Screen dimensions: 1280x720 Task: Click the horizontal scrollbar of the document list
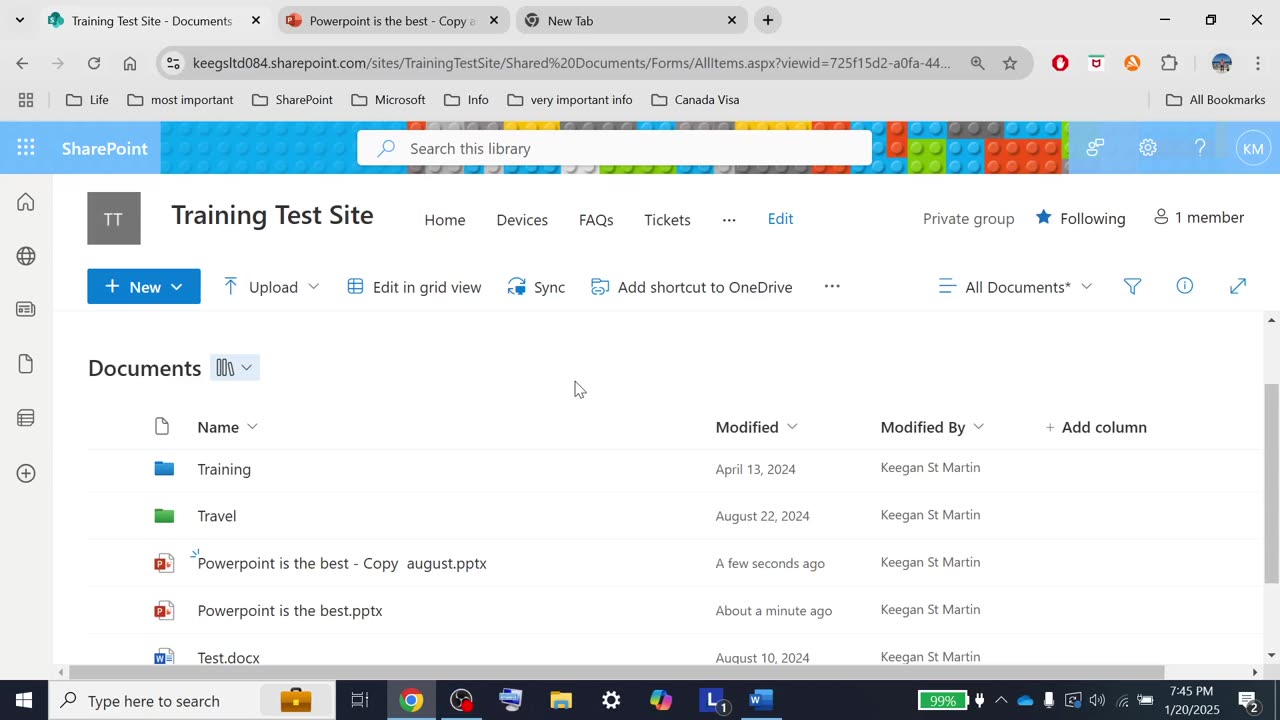(615, 672)
